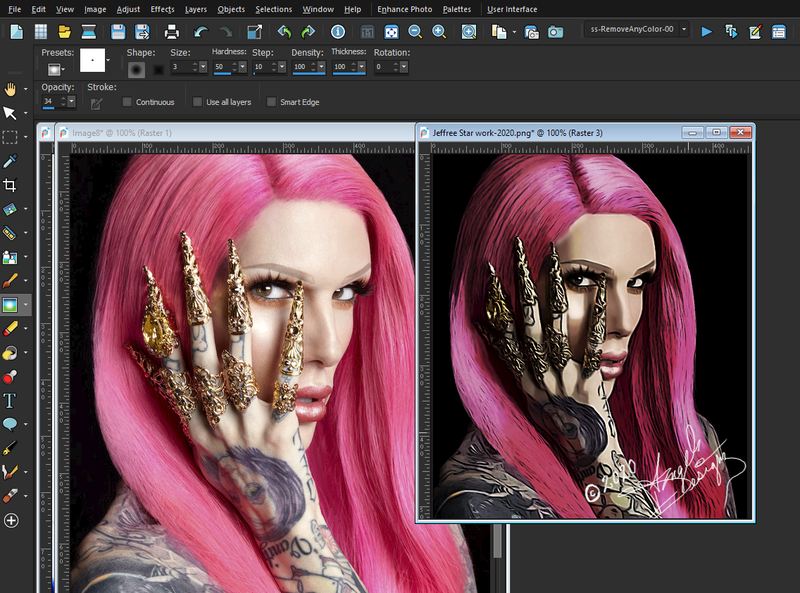Choose the Dropper eyedropper tool
The width and height of the screenshot is (800, 593).
(11, 161)
